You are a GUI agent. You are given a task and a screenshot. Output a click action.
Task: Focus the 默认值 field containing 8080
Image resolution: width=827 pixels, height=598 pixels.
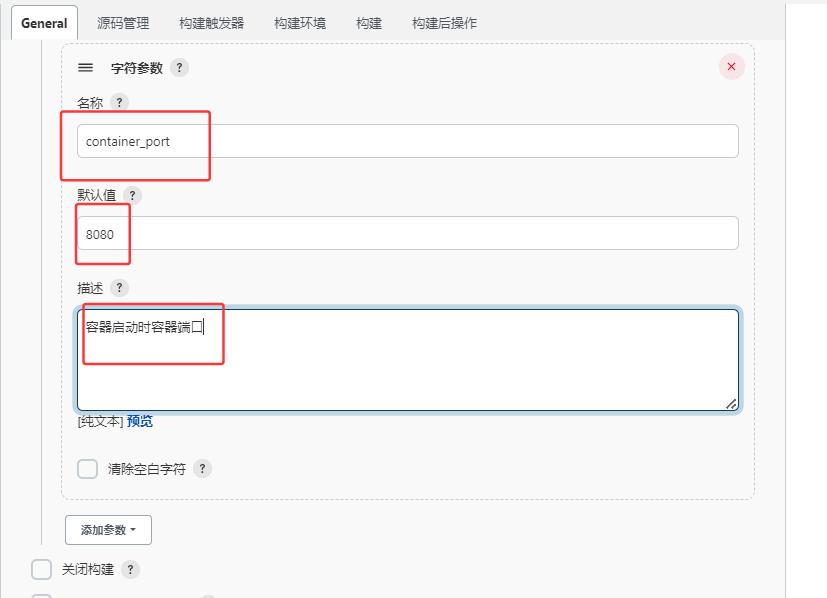click(408, 233)
